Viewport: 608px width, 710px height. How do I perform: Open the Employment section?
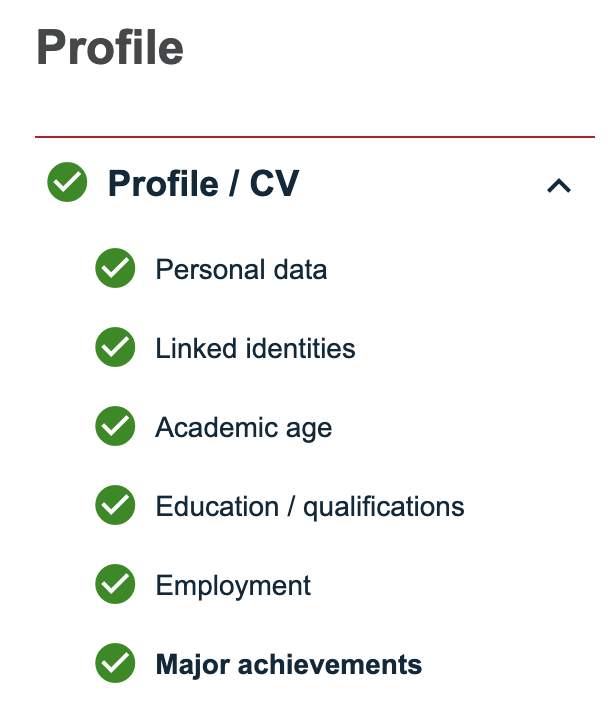(x=233, y=585)
